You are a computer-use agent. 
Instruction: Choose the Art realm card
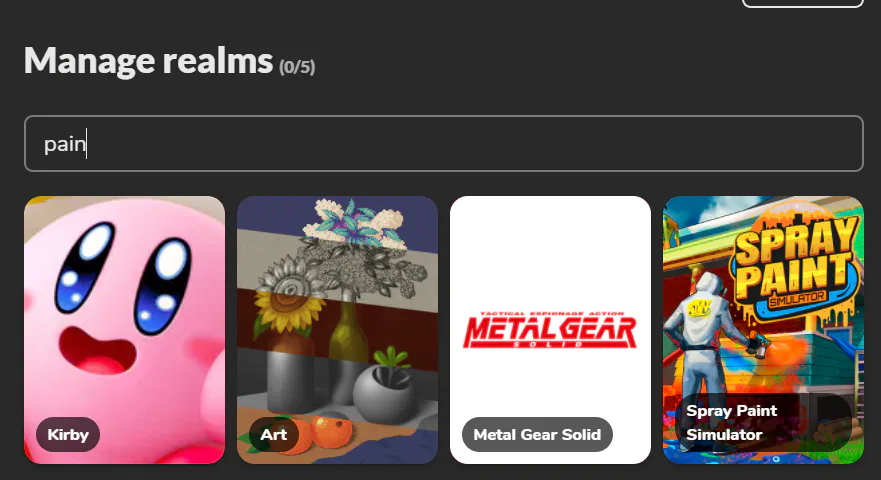337,330
